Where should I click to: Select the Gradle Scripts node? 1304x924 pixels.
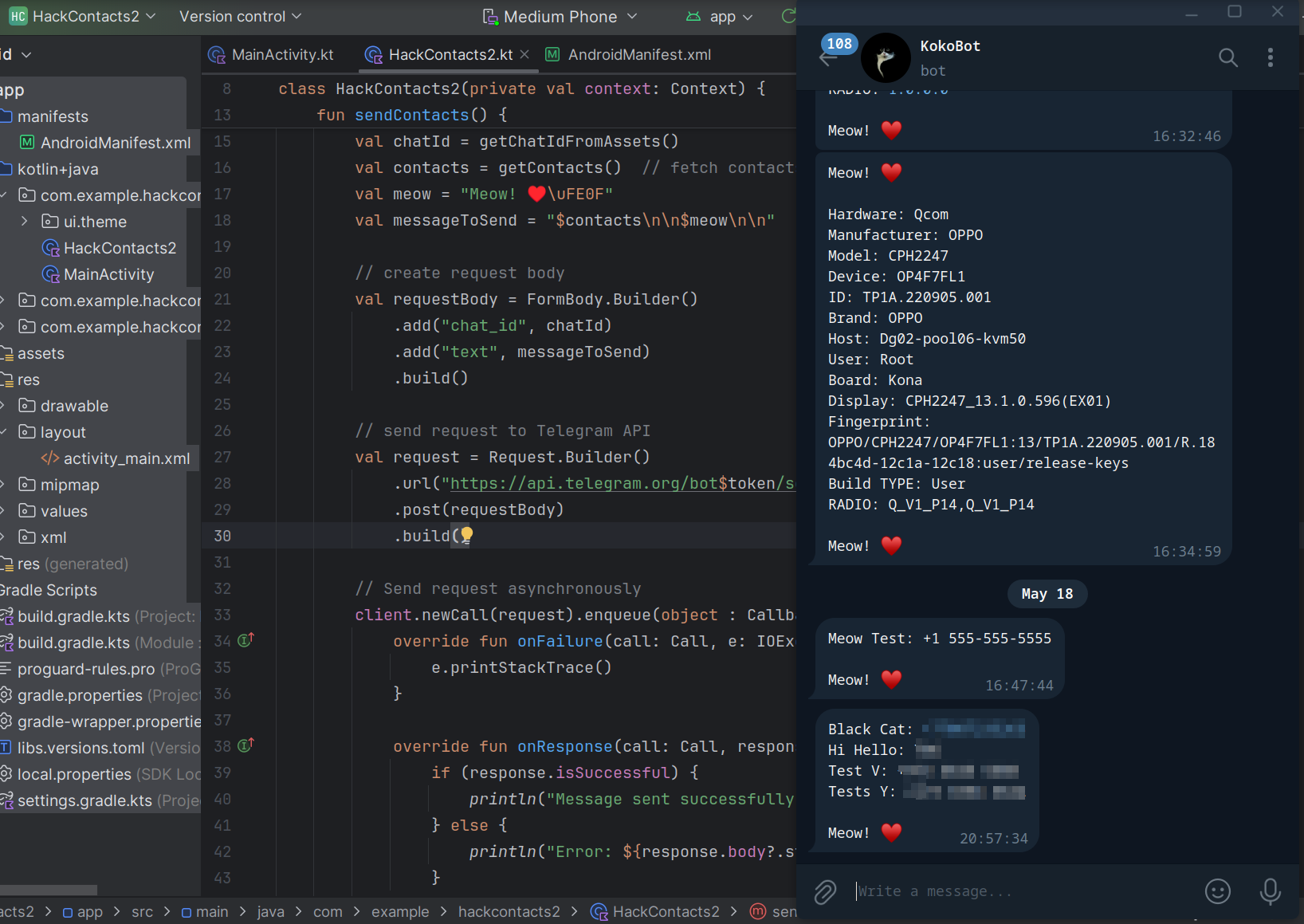(x=49, y=590)
